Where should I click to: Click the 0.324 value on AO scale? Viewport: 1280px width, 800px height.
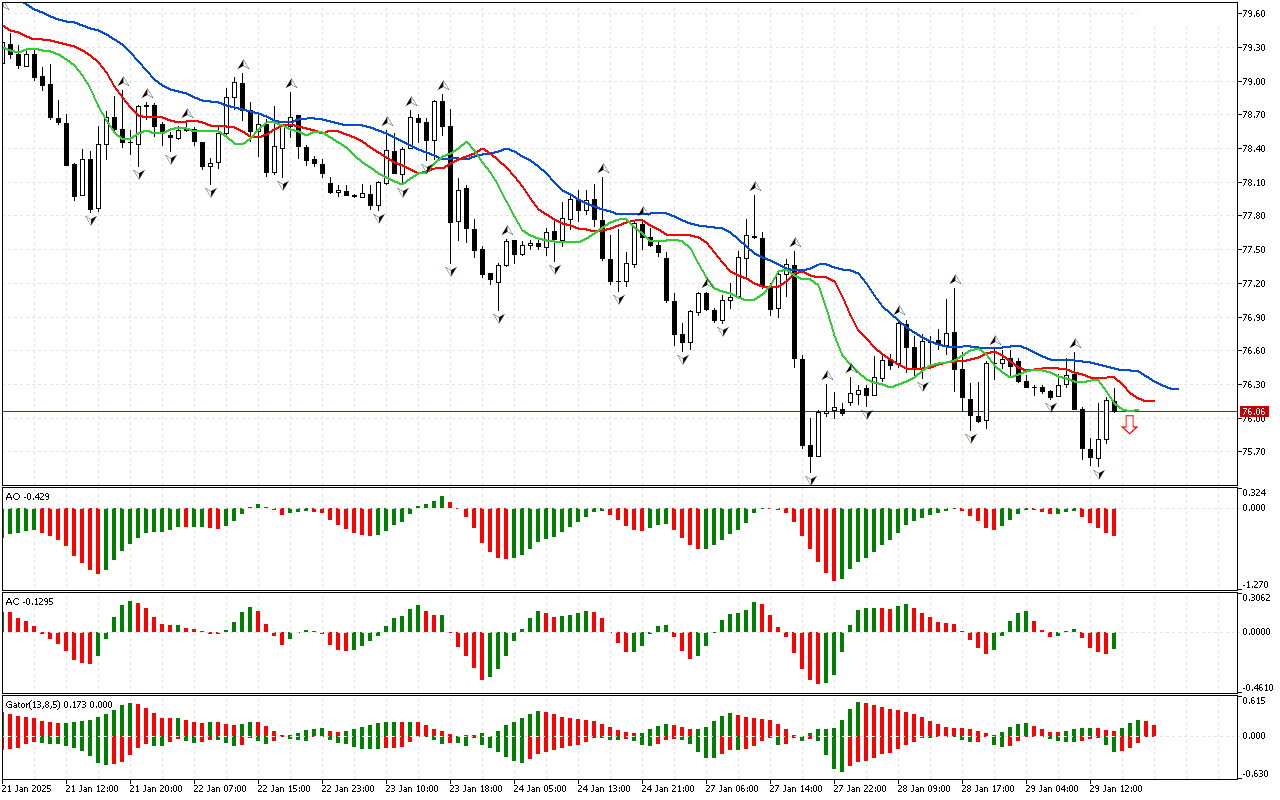[x=1253, y=493]
